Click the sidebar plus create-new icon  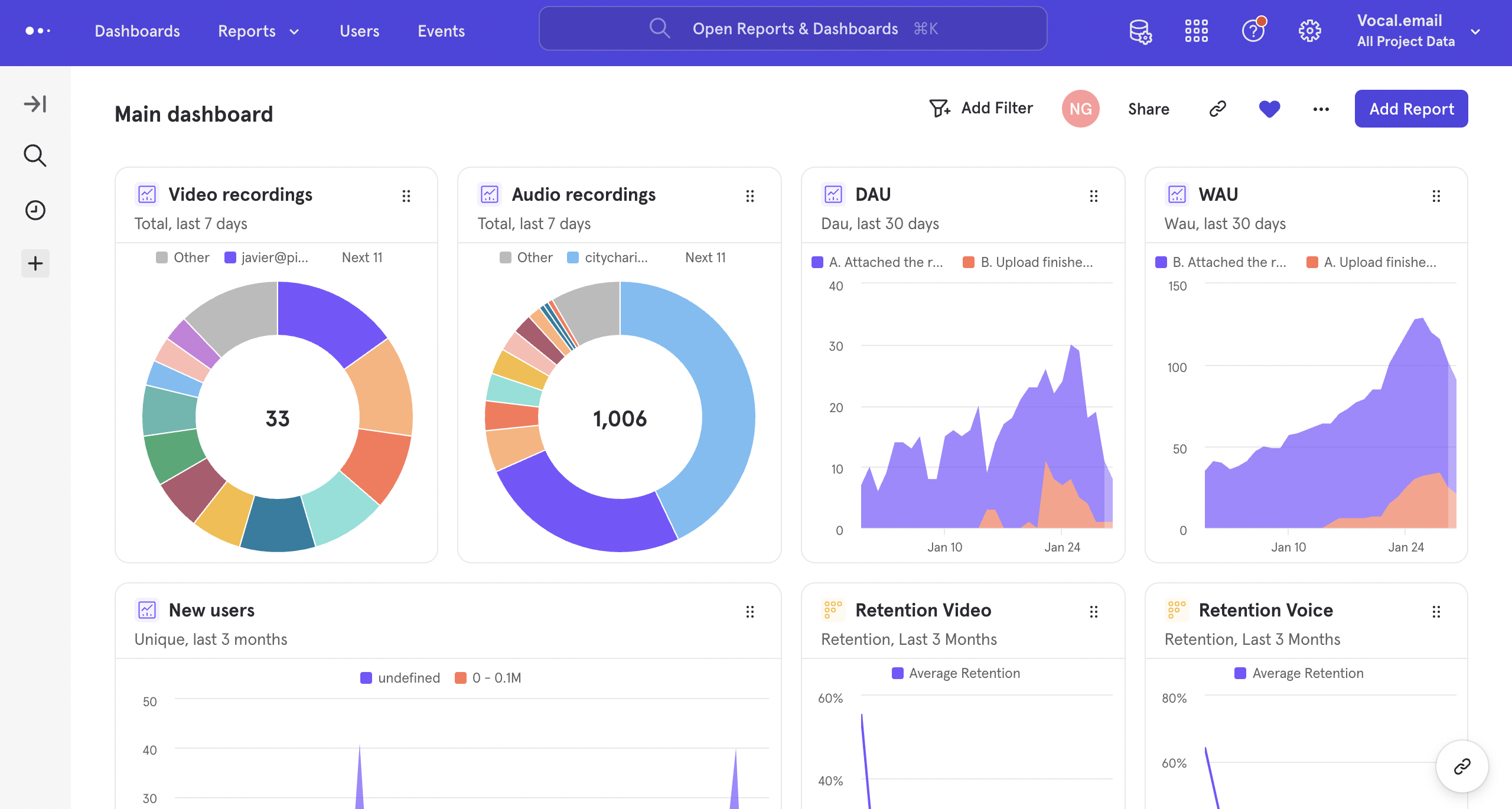(x=35, y=263)
